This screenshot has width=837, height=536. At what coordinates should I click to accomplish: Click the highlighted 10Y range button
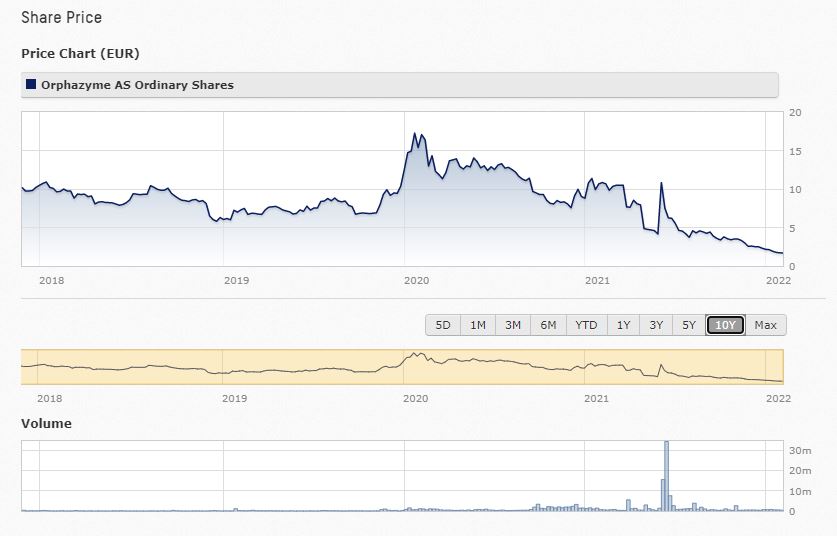[x=725, y=325]
